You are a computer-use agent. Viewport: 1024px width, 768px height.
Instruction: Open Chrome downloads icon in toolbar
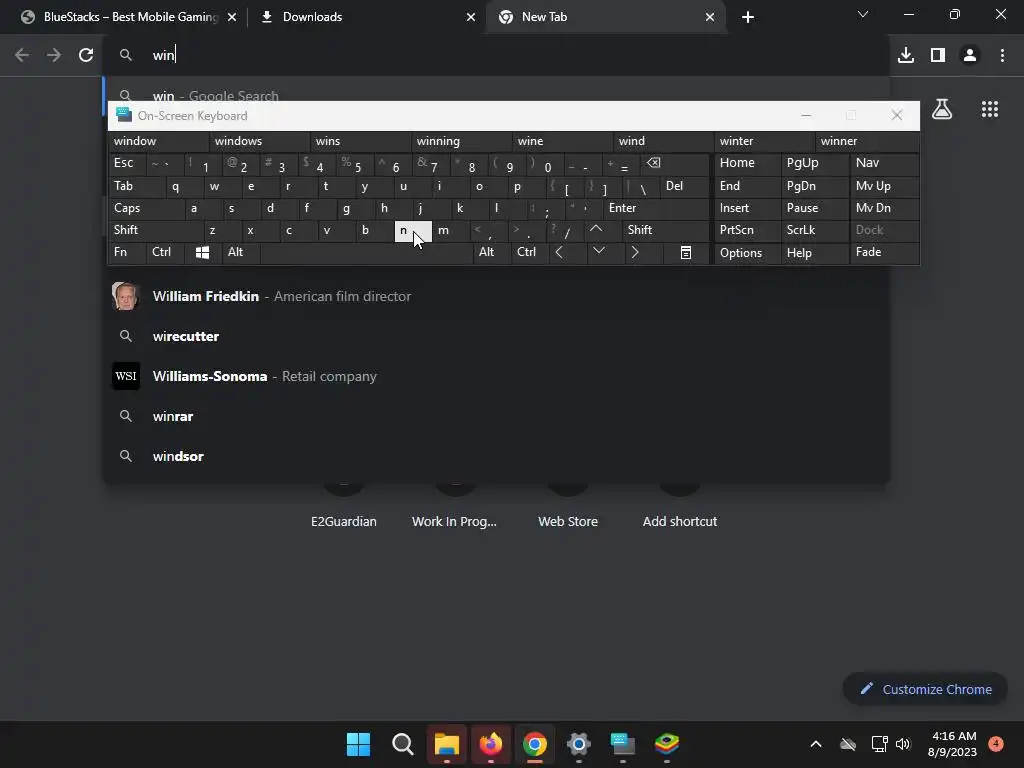905,55
